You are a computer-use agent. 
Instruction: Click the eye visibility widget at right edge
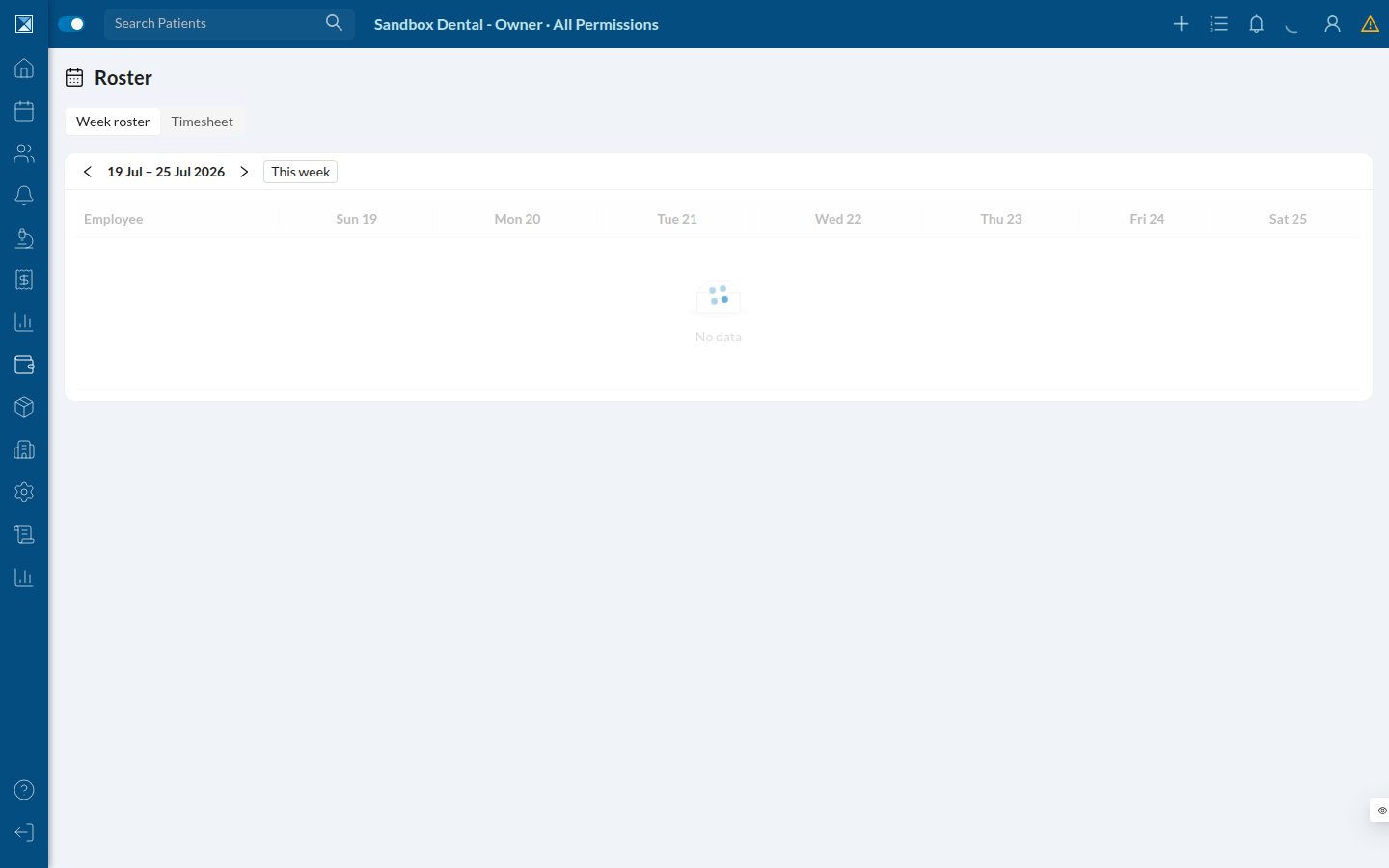coord(1381,810)
